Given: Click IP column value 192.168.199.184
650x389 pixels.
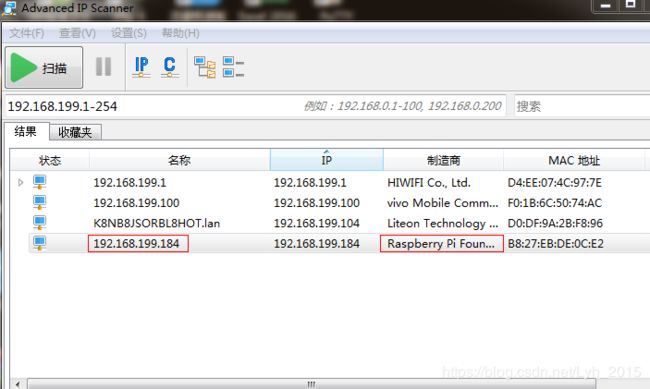Looking at the screenshot, I should pyautogui.click(x=317, y=243).
